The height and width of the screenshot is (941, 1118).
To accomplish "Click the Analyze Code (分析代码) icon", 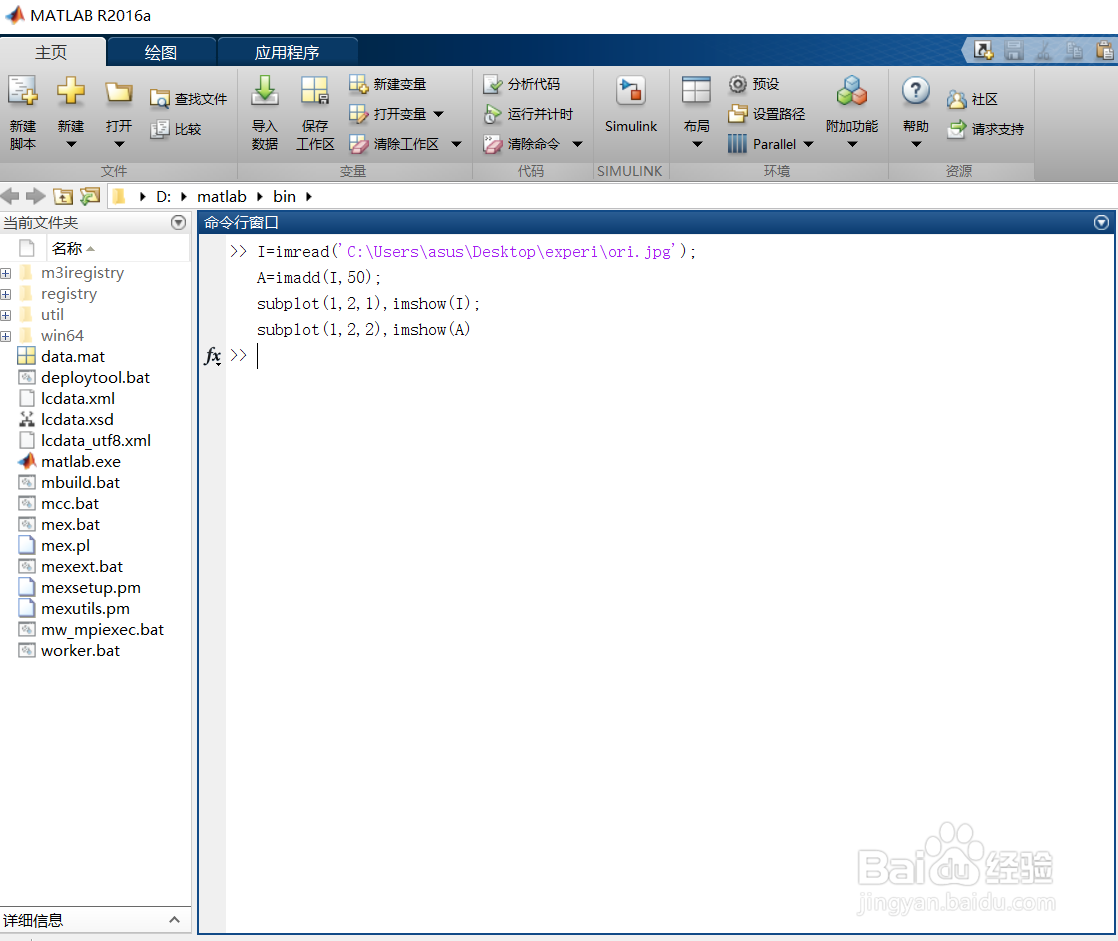I will point(493,84).
